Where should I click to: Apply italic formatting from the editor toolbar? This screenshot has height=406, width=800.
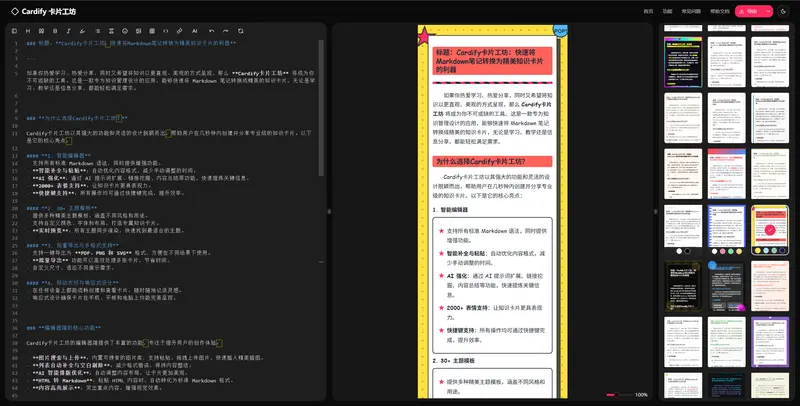pos(69,31)
